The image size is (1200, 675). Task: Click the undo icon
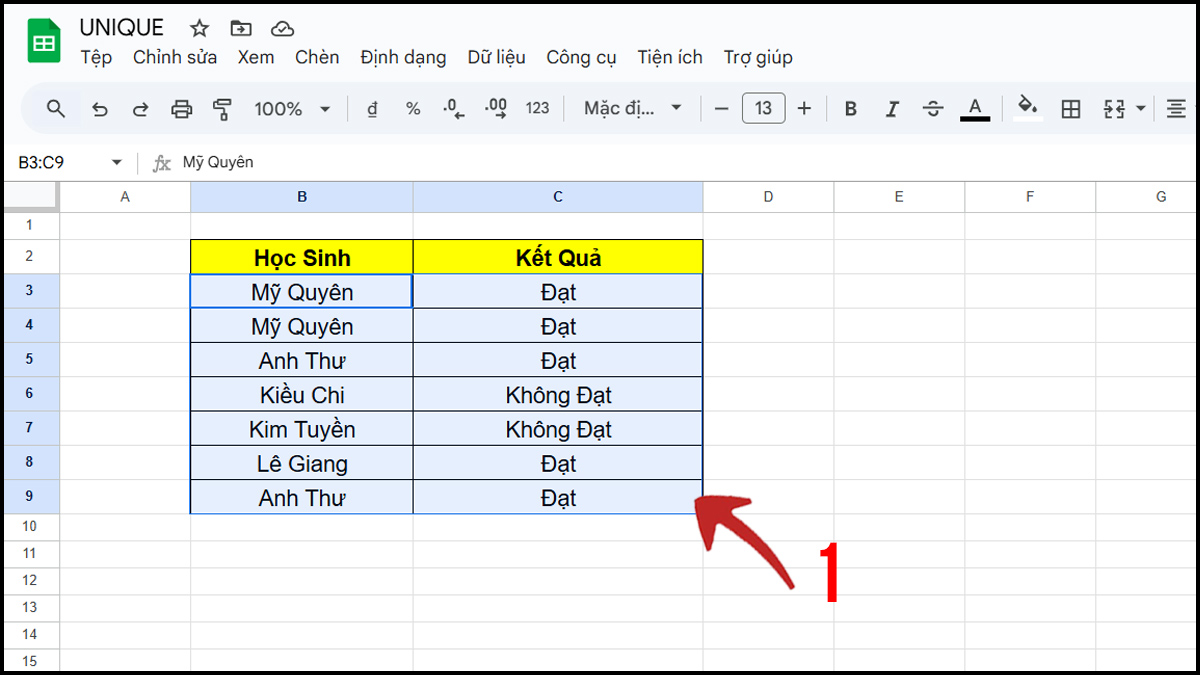point(99,108)
